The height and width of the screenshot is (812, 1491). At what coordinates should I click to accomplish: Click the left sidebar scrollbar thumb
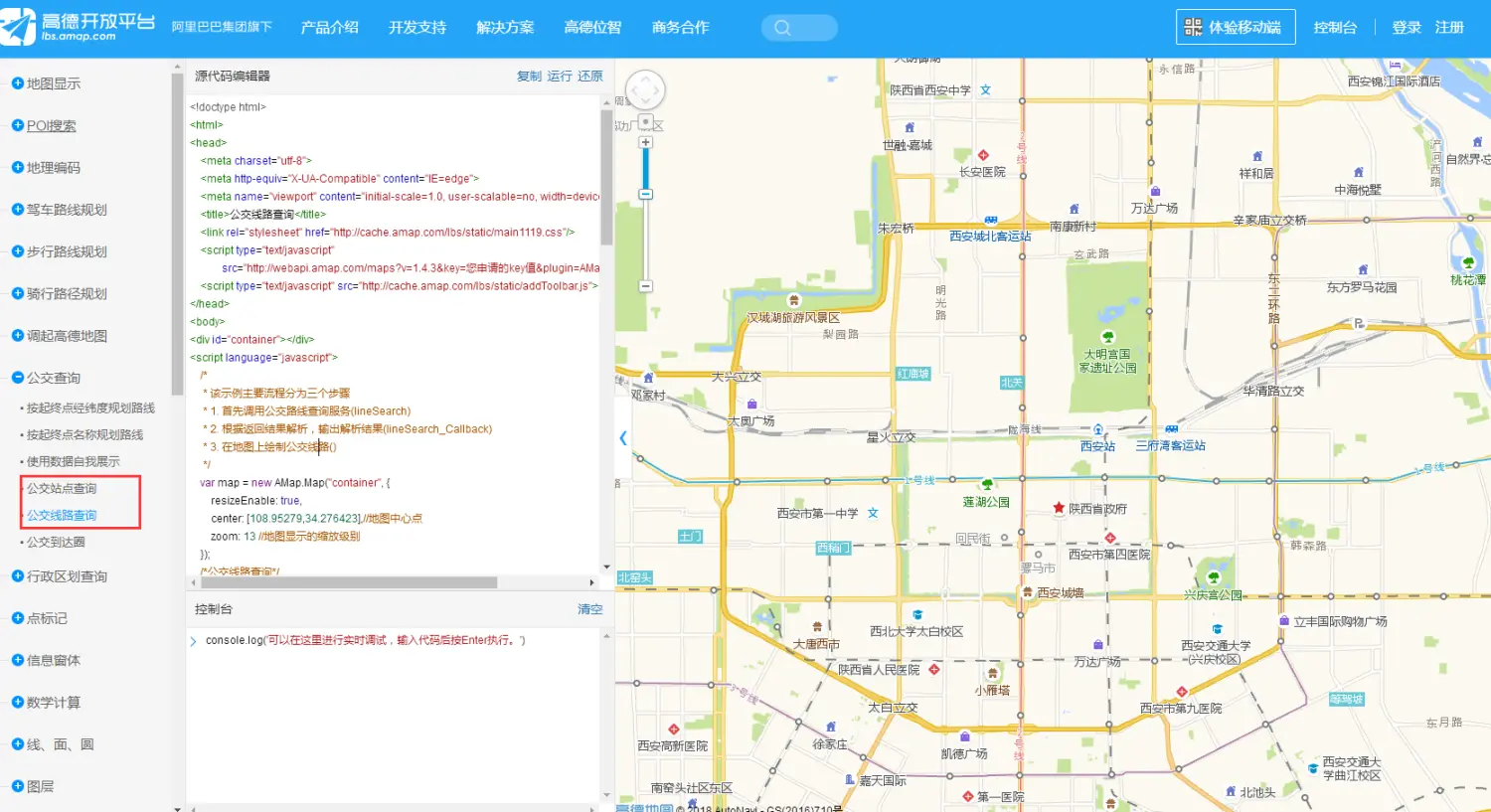click(177, 234)
